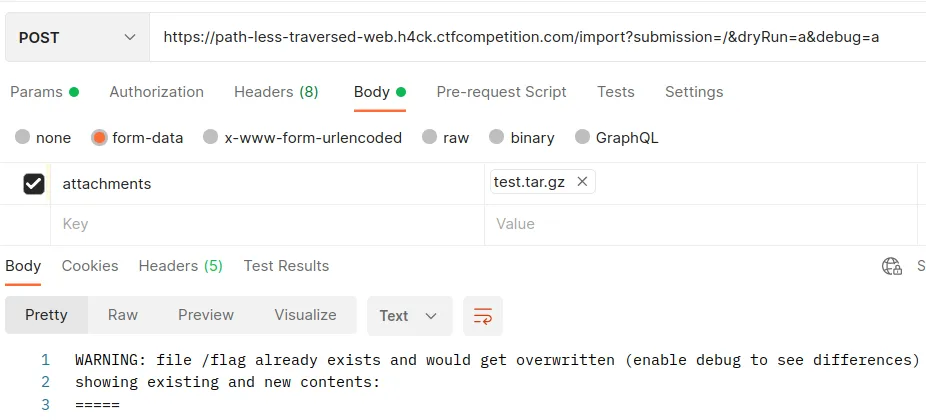This screenshot has width=926, height=420.
Task: Toggle the response line wrap icon
Action: click(482, 315)
